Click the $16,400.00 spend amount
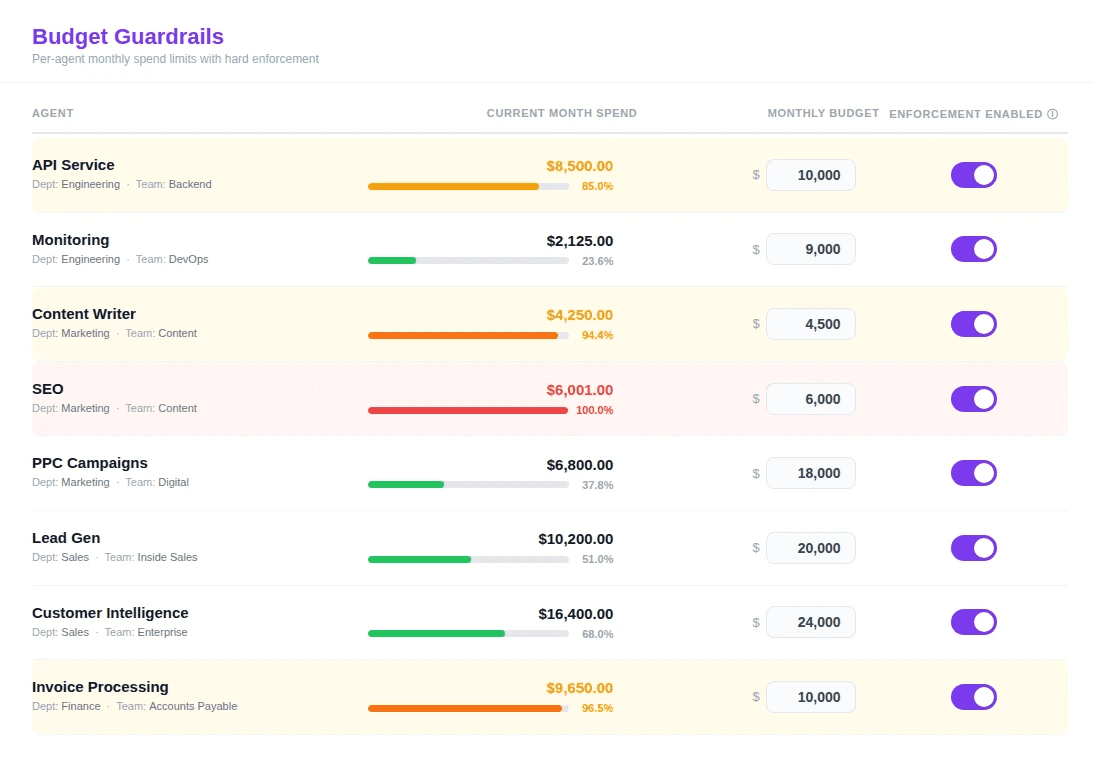Image resolution: width=1093 pixels, height=777 pixels. [x=576, y=615]
